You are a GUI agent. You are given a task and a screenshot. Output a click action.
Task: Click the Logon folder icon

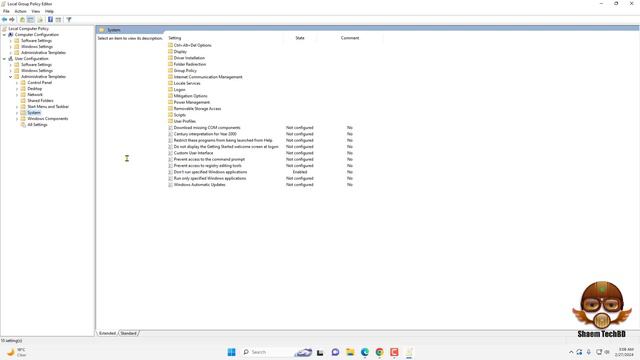click(171, 89)
